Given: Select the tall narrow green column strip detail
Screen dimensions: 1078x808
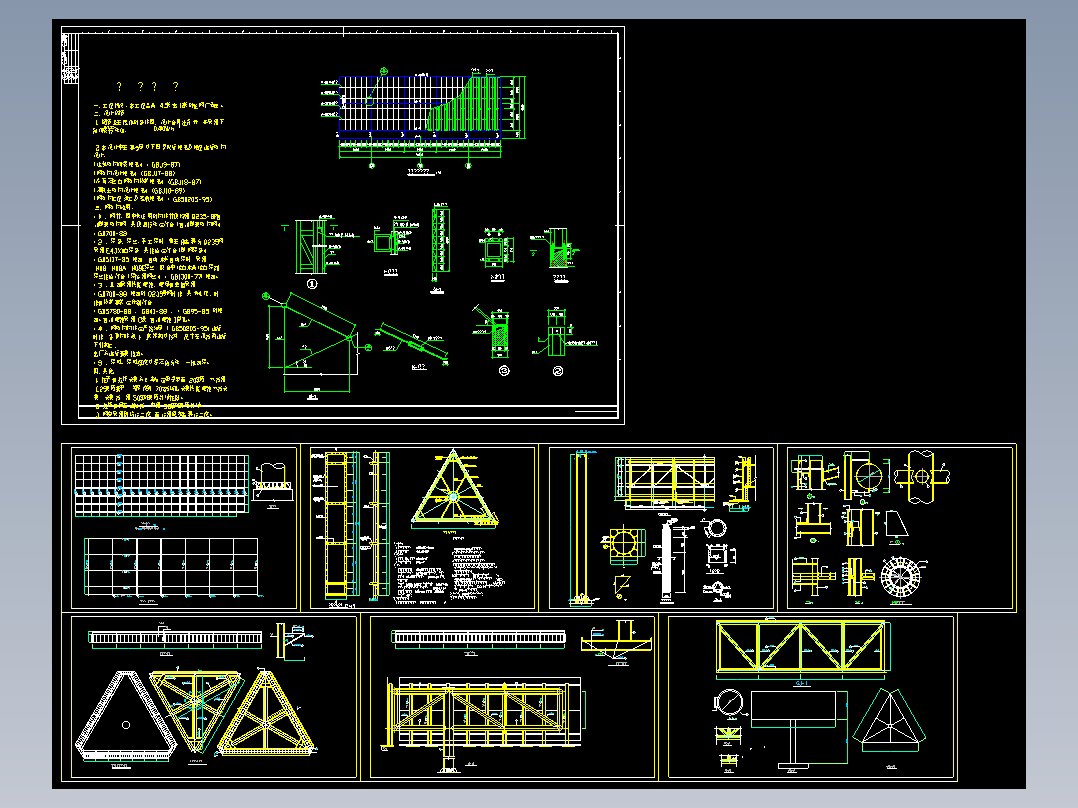Looking at the screenshot, I should pos(440,239).
